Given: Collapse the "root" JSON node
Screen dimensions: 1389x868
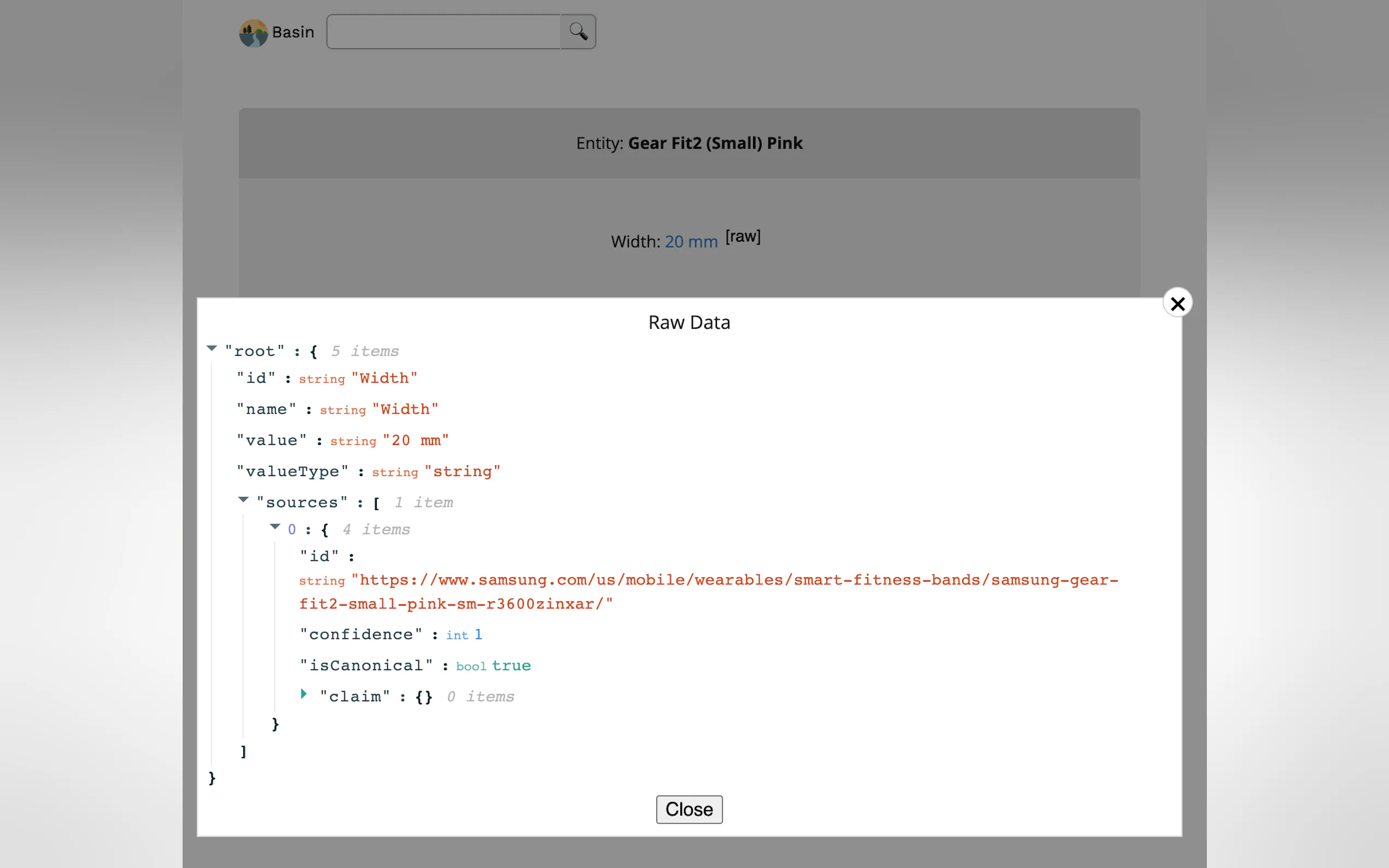Looking at the screenshot, I should (x=212, y=349).
